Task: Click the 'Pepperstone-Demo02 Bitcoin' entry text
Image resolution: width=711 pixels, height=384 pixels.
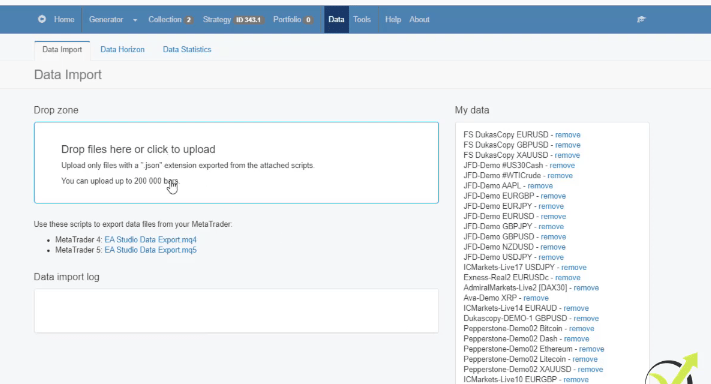Action: tap(513, 329)
